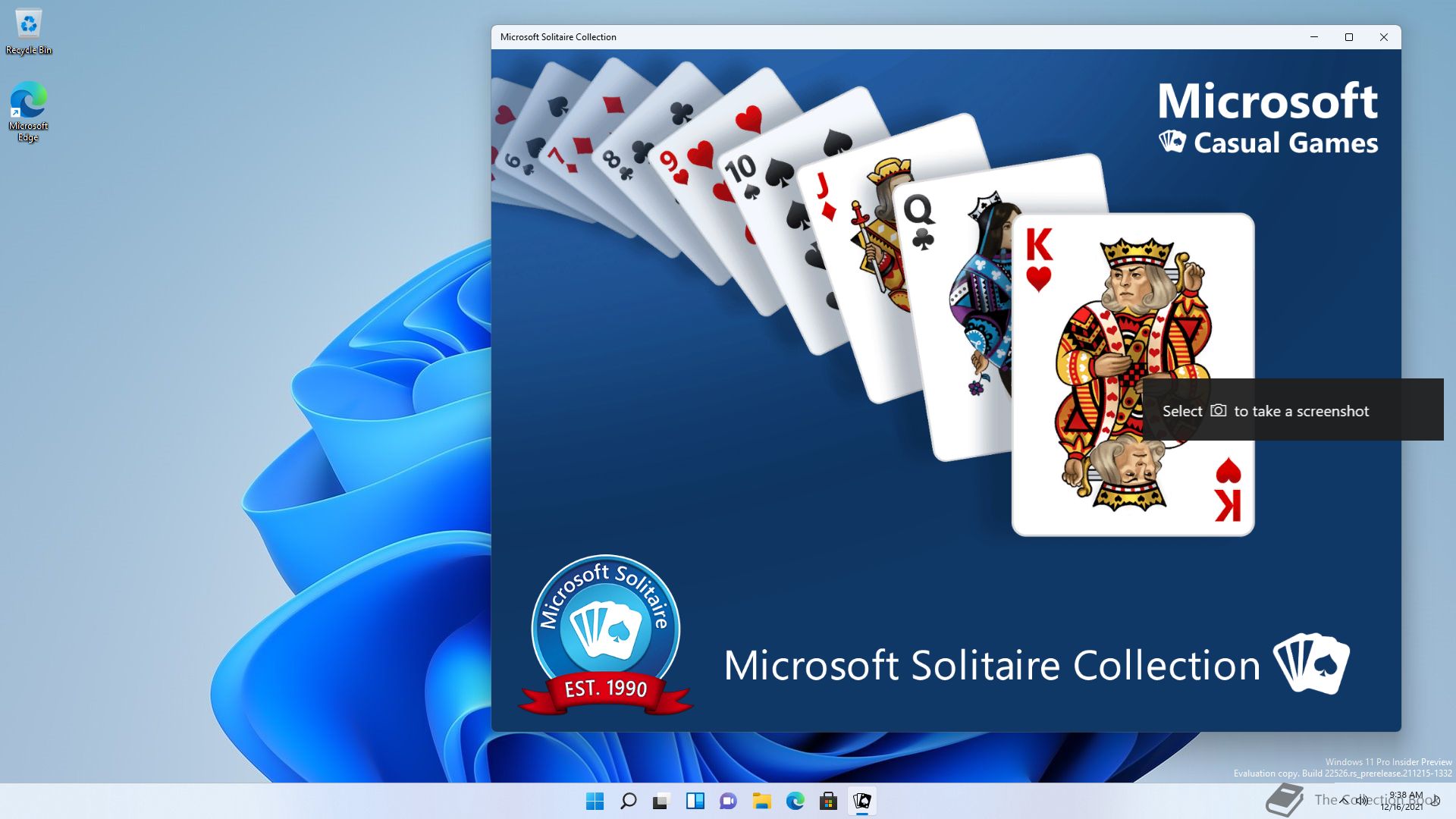Select the Solitaire Collection taskbar icon

click(862, 801)
